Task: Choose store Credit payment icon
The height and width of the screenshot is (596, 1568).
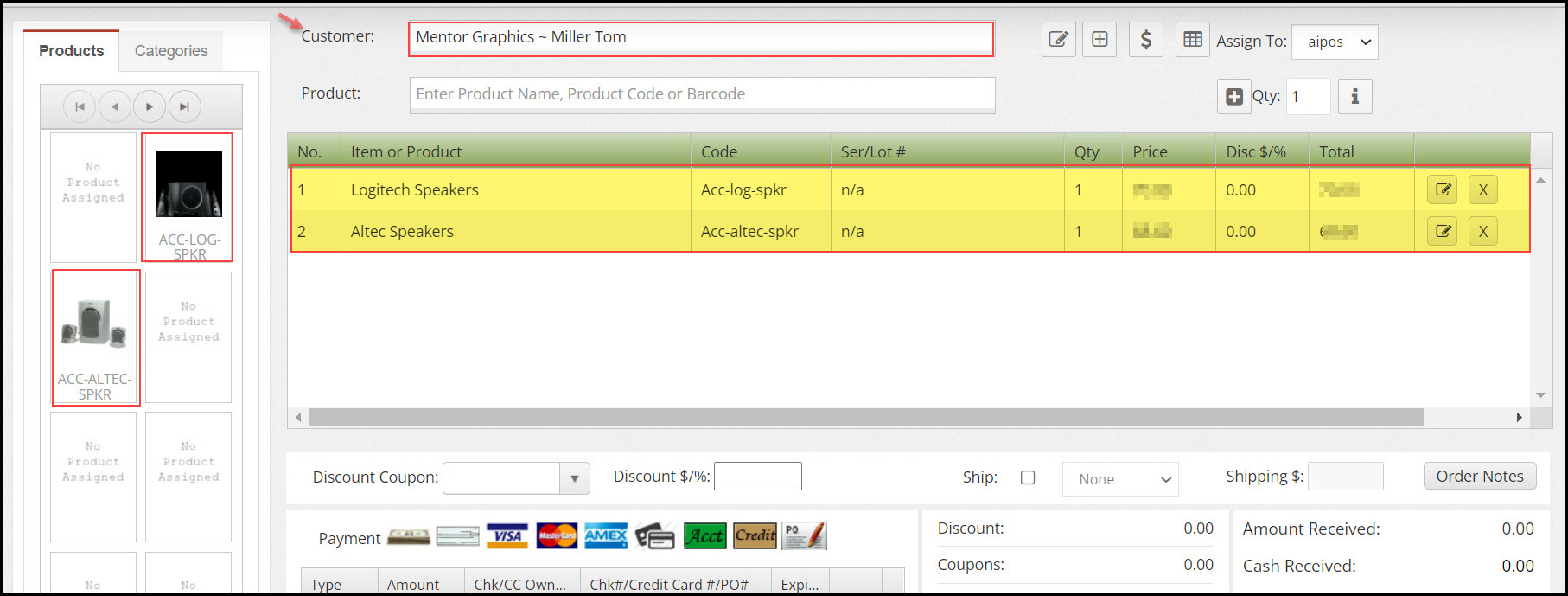Action: (x=755, y=536)
